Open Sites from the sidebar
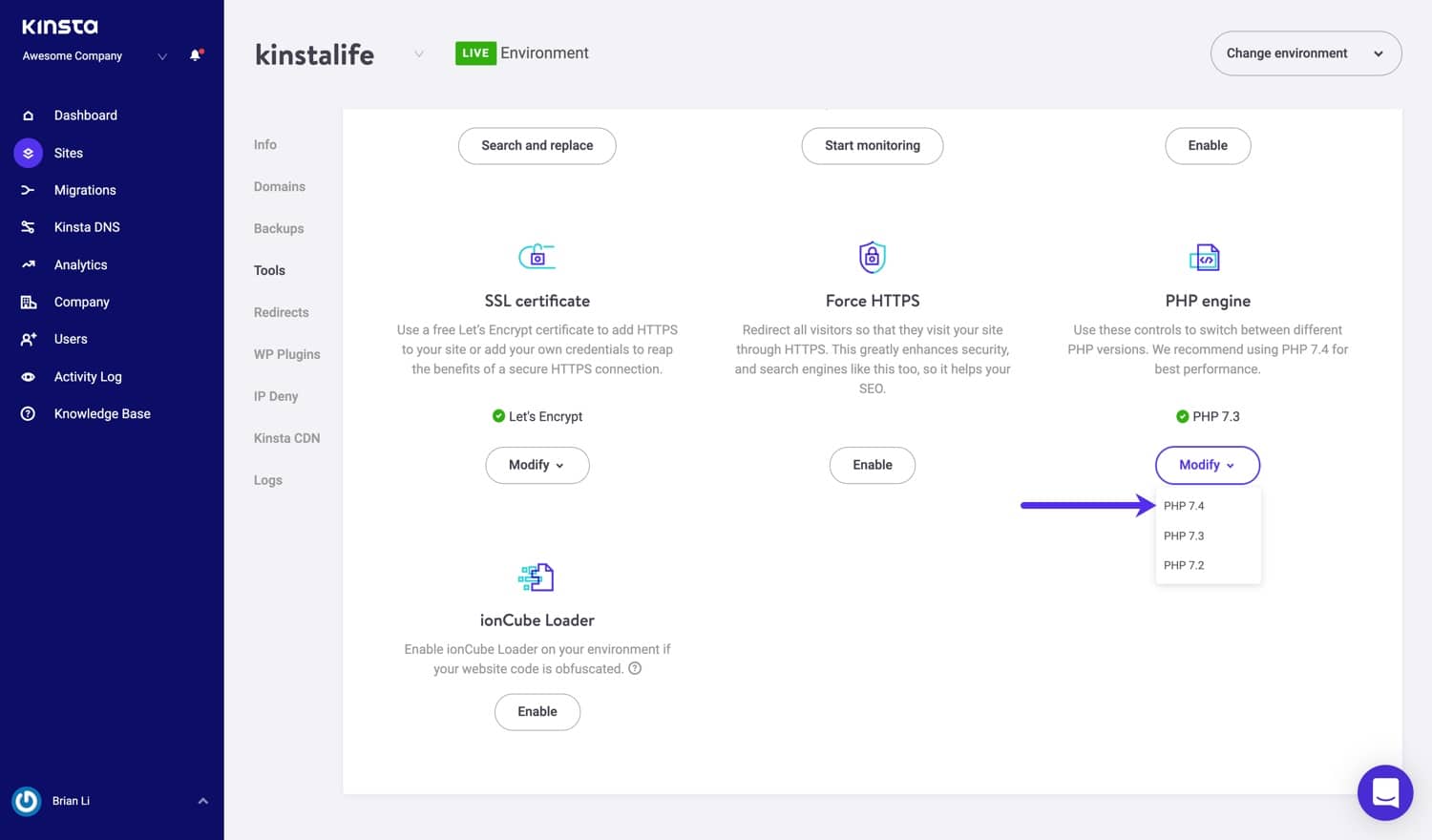The height and width of the screenshot is (840, 1432). (x=68, y=153)
